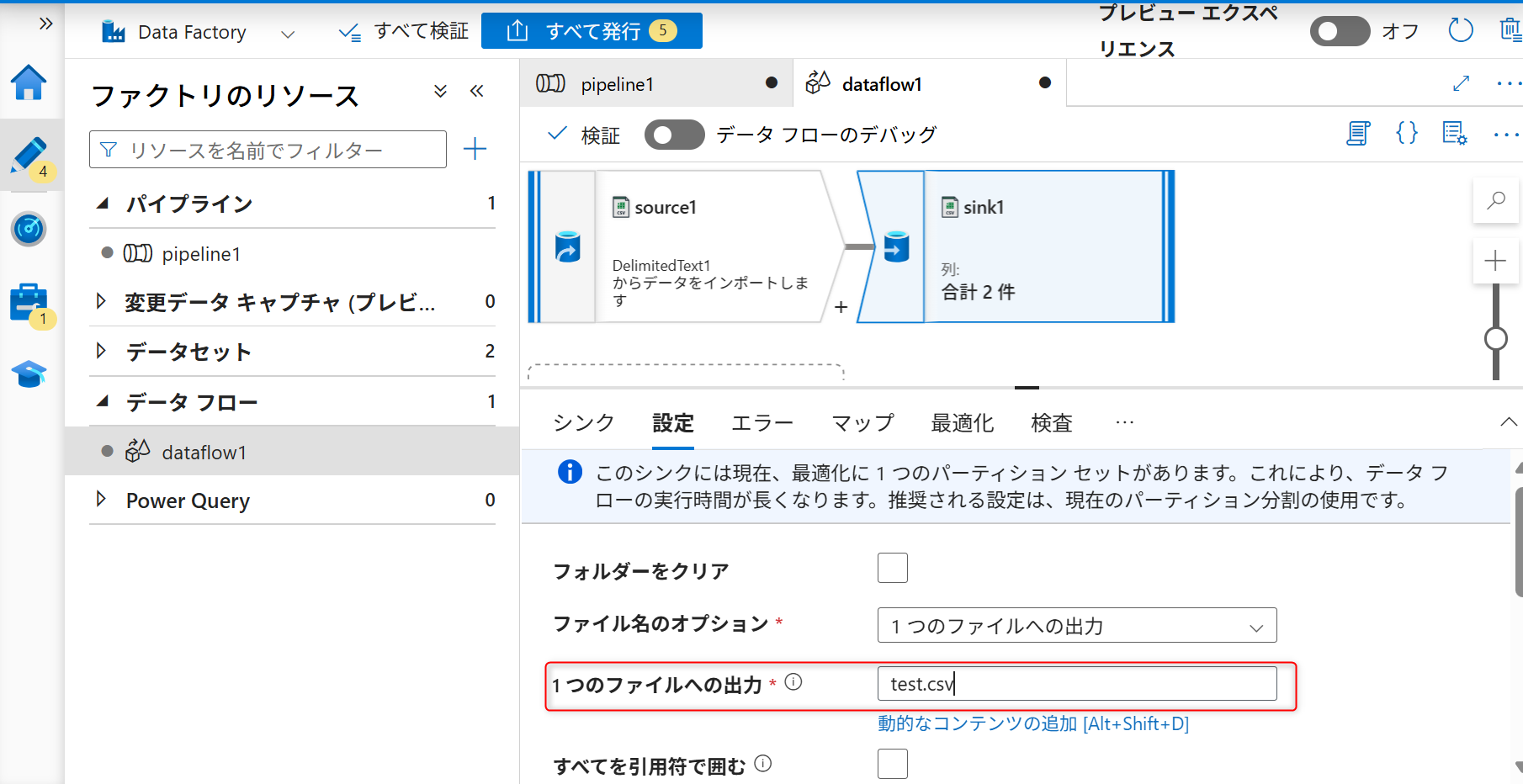The image size is (1523, 784).
Task: Refresh using the circular arrow icon
Action: click(1461, 30)
